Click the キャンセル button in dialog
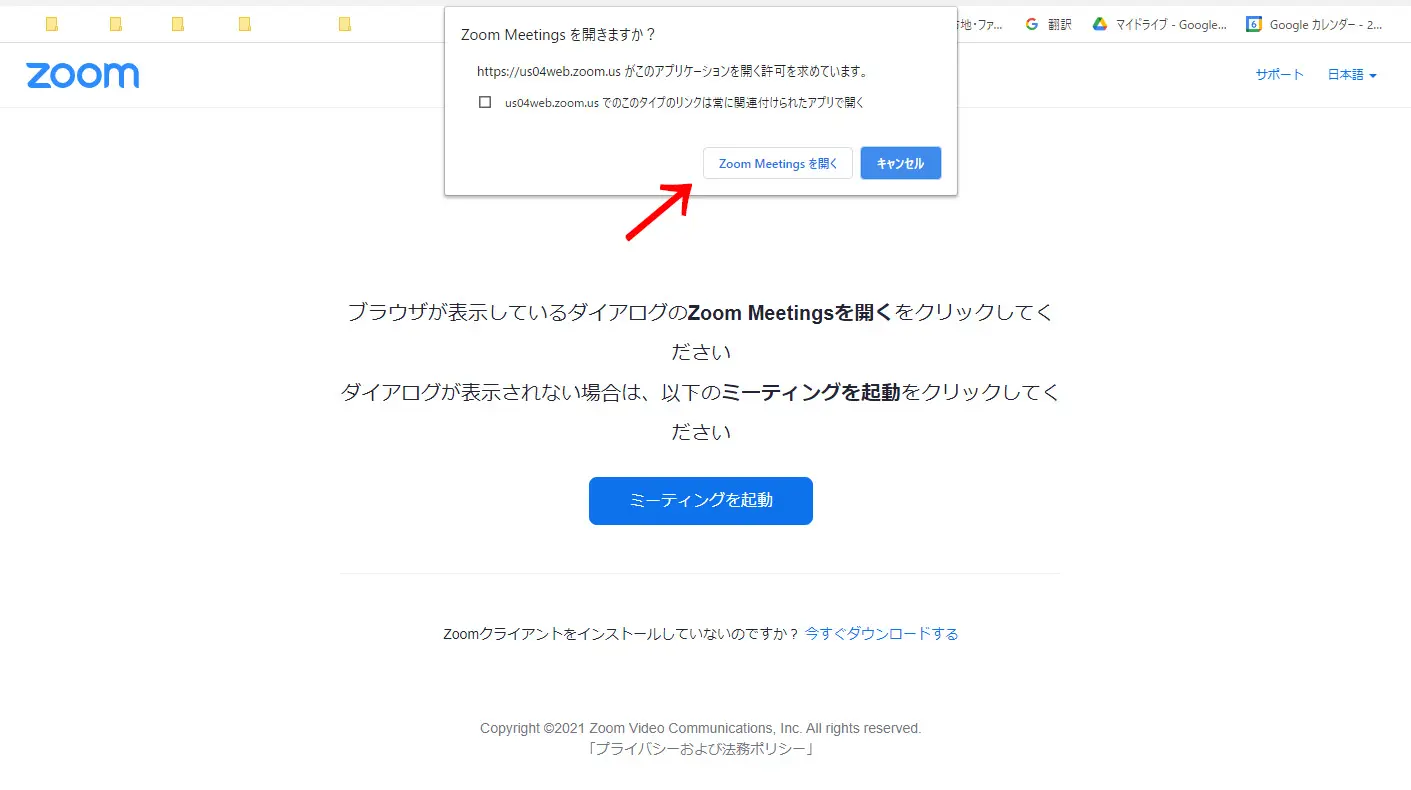The width and height of the screenshot is (1411, 790). point(900,163)
